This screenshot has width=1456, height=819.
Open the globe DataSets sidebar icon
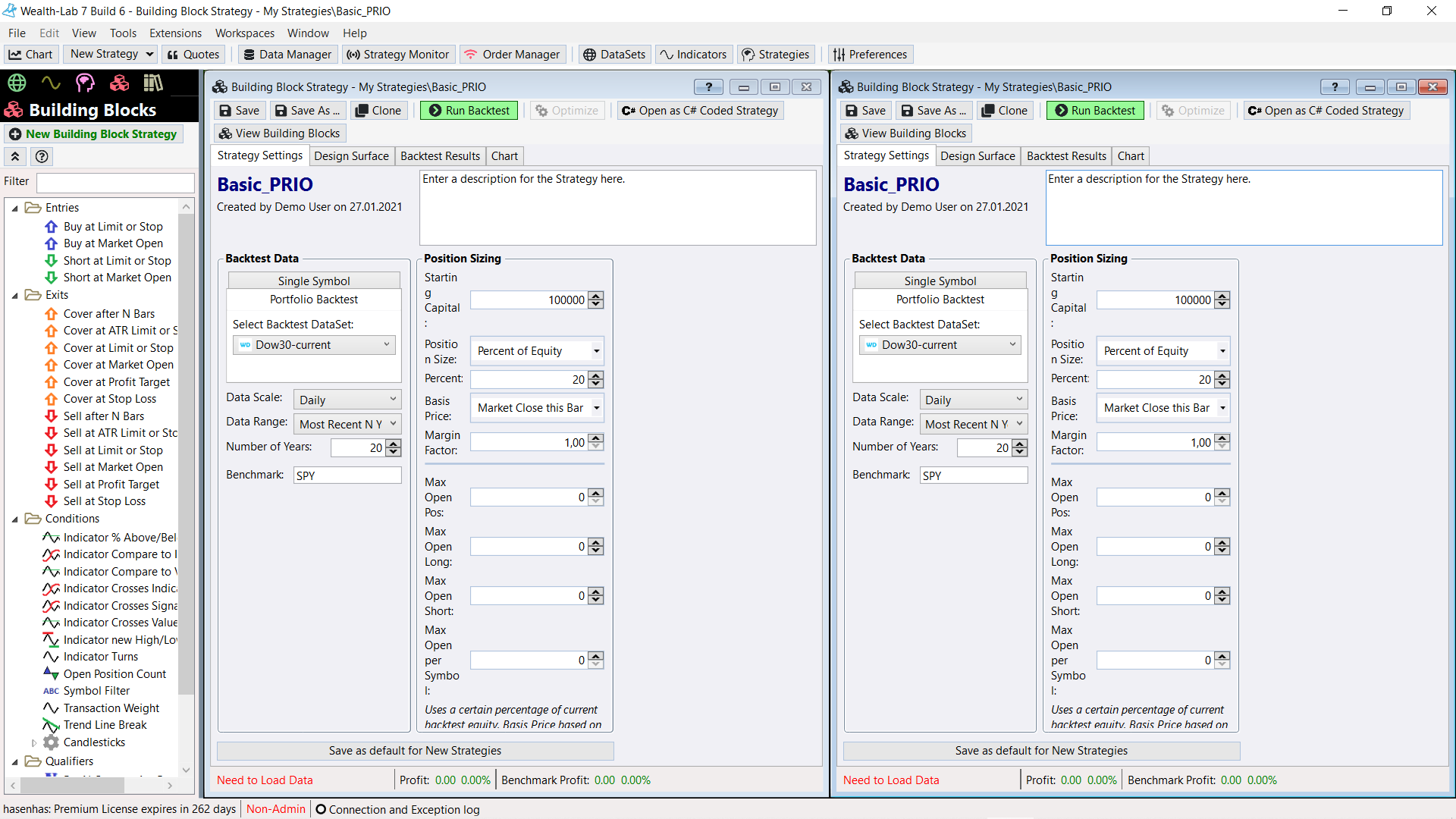[x=17, y=82]
